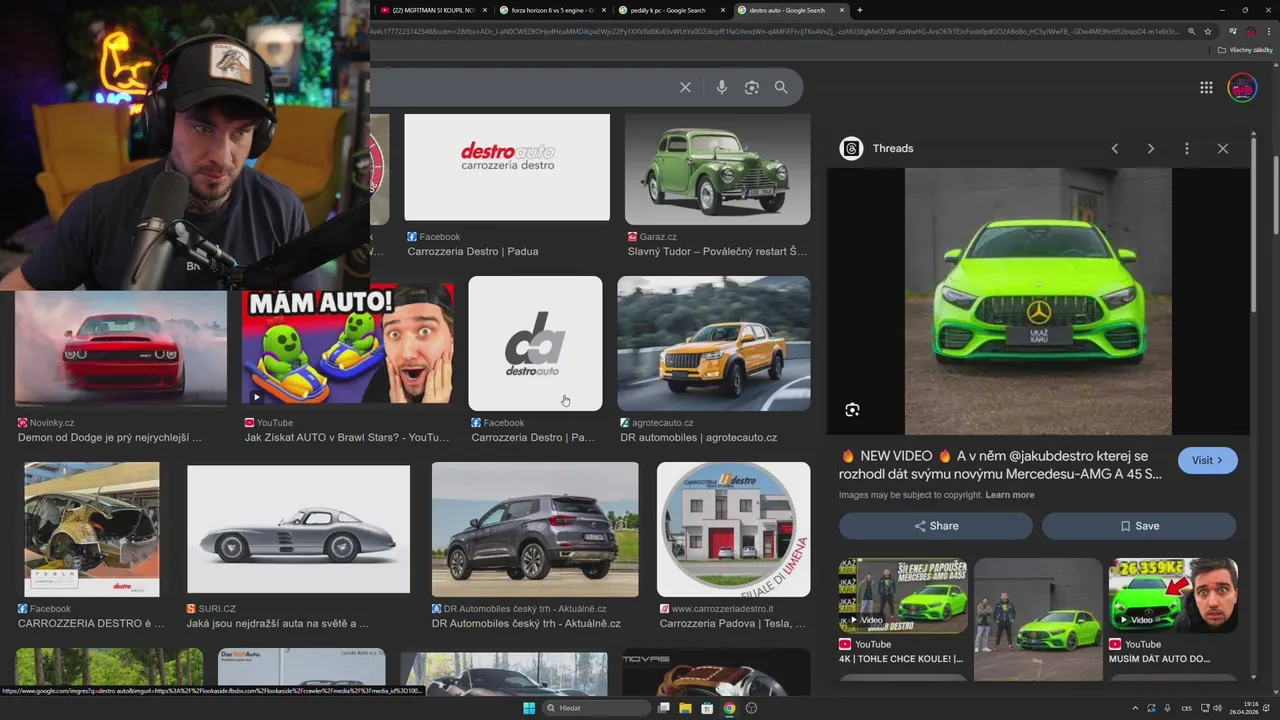
Task: Open 'Carrozzeria Destro | Padua' link
Action: 473,252
